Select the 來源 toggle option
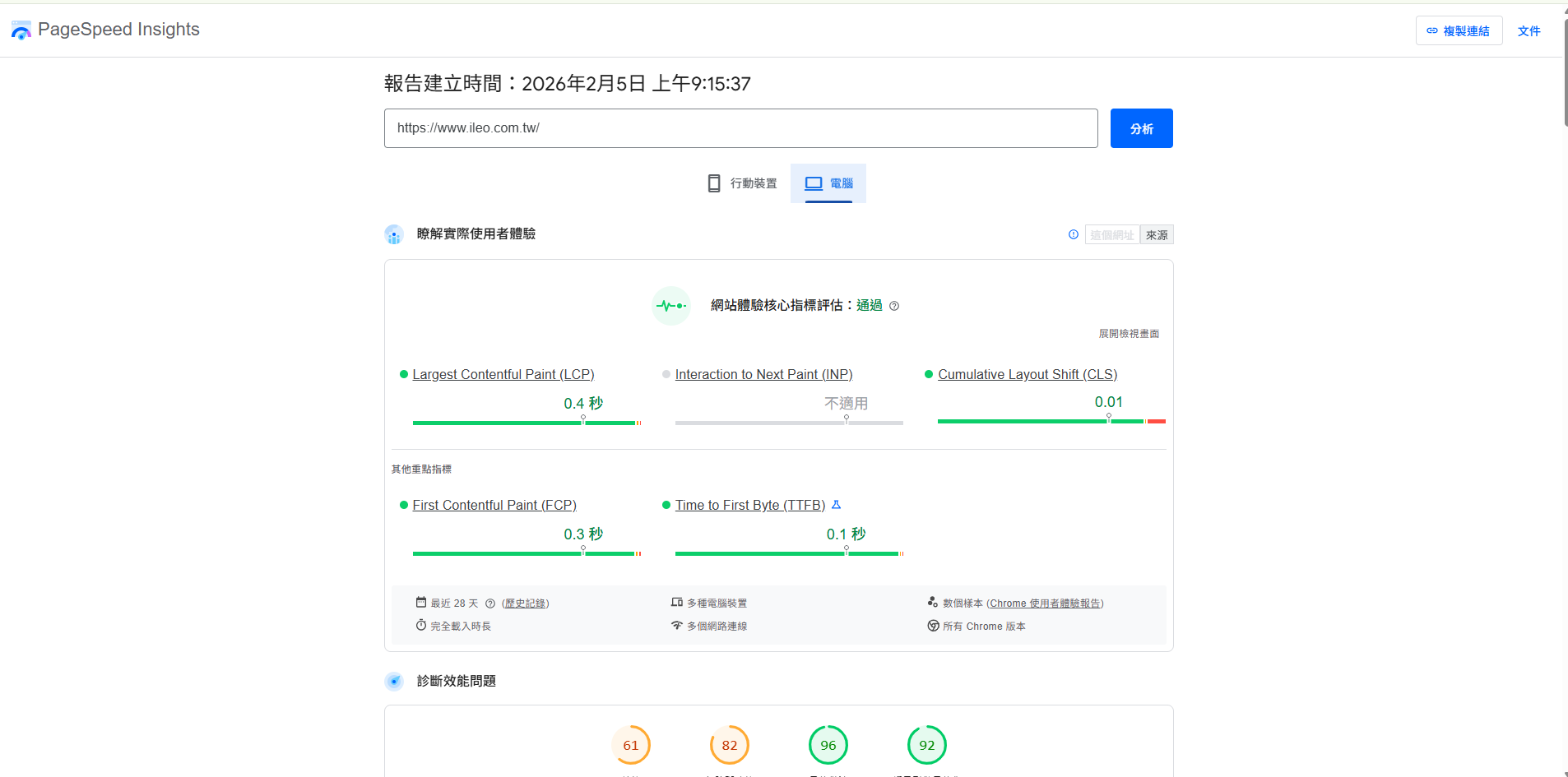Image resolution: width=1568 pixels, height=777 pixels. (1157, 234)
